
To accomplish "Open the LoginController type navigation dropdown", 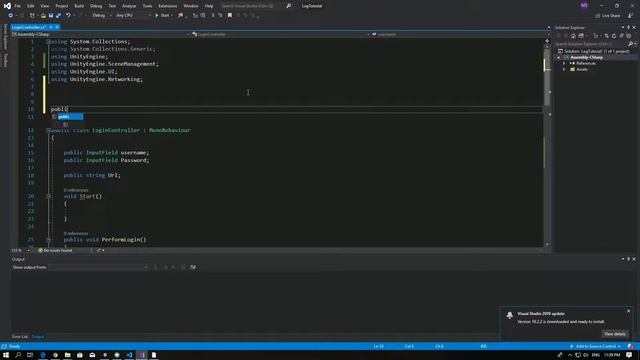I will pyautogui.click(x=281, y=34).
